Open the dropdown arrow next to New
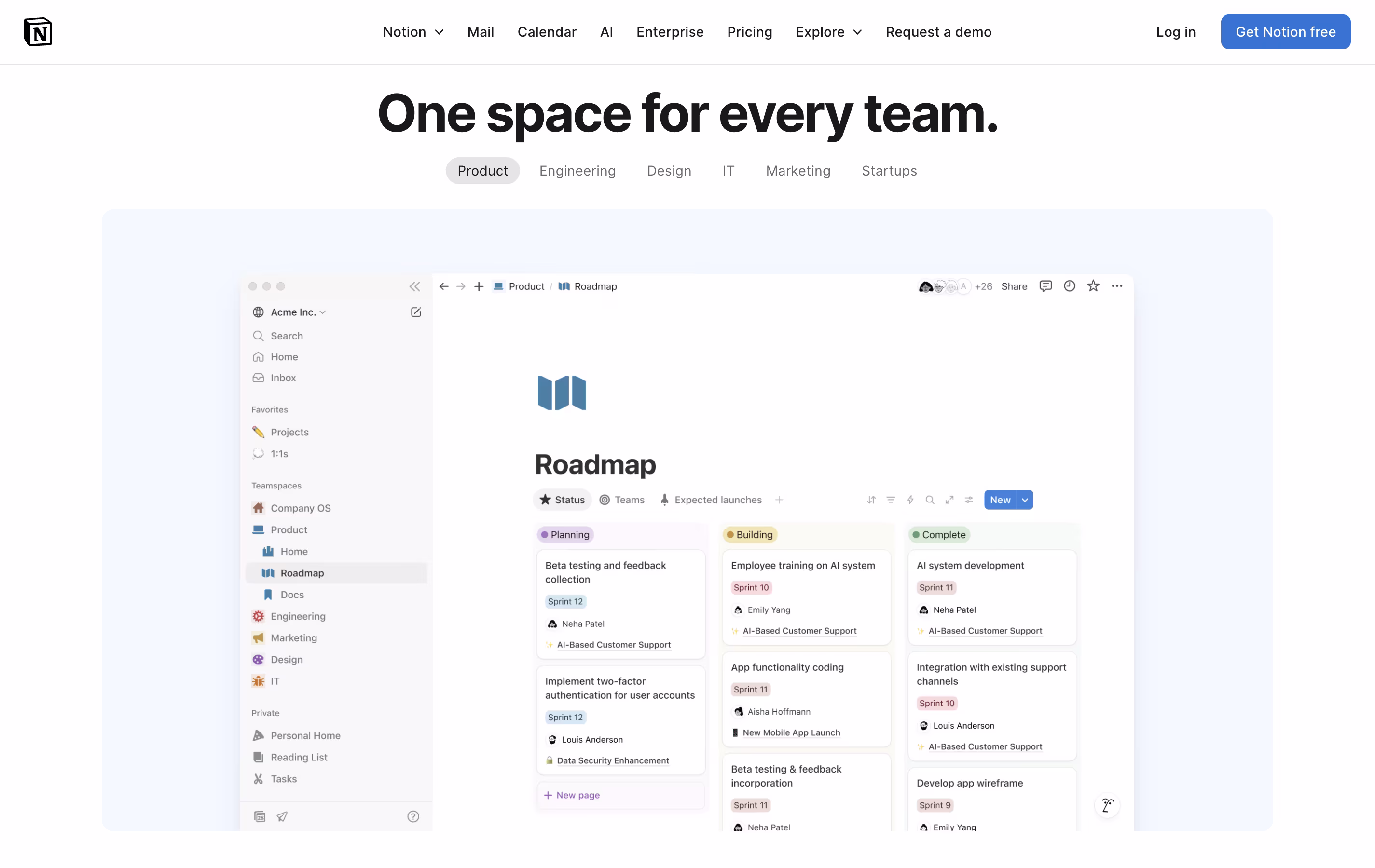This screenshot has width=1375, height=868. [x=1025, y=500]
